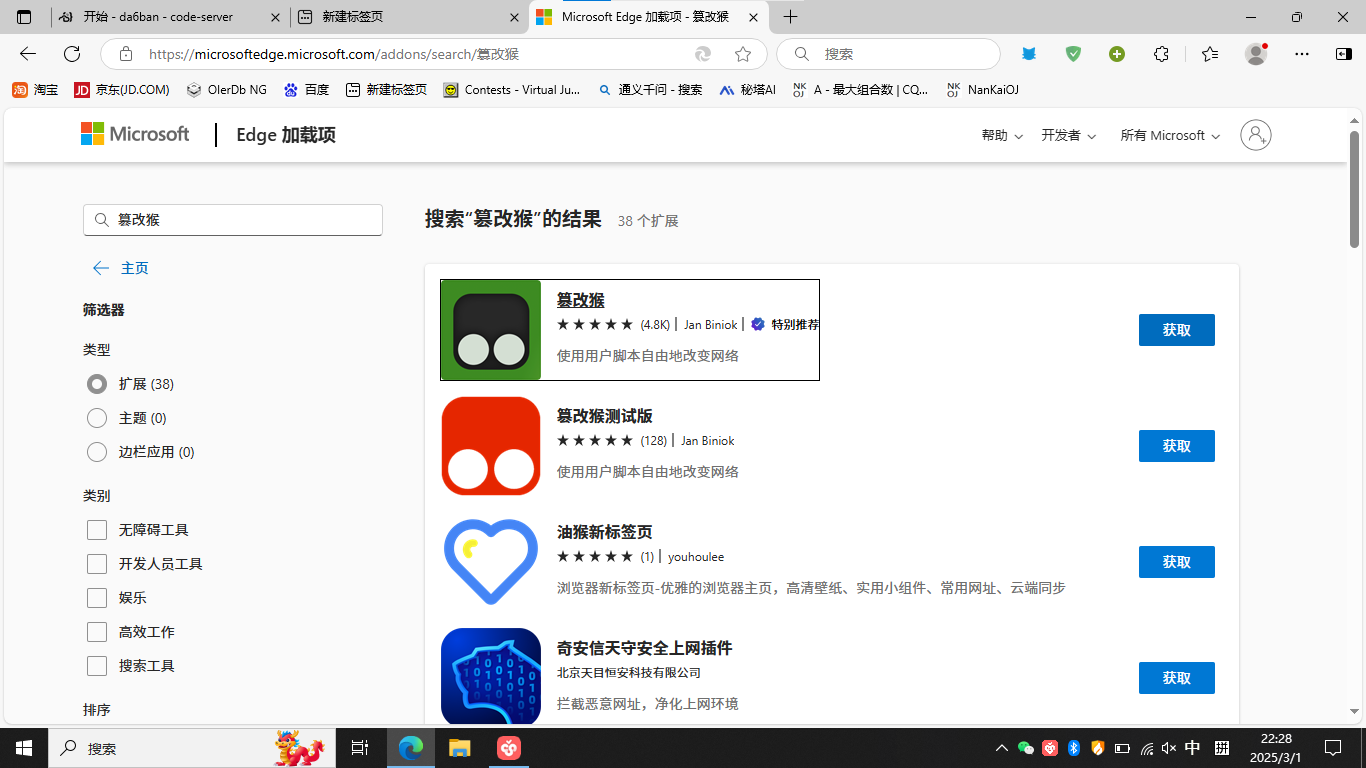The image size is (1366, 768).
Task: Open WeChat from the system tray
Action: pos(1026,748)
